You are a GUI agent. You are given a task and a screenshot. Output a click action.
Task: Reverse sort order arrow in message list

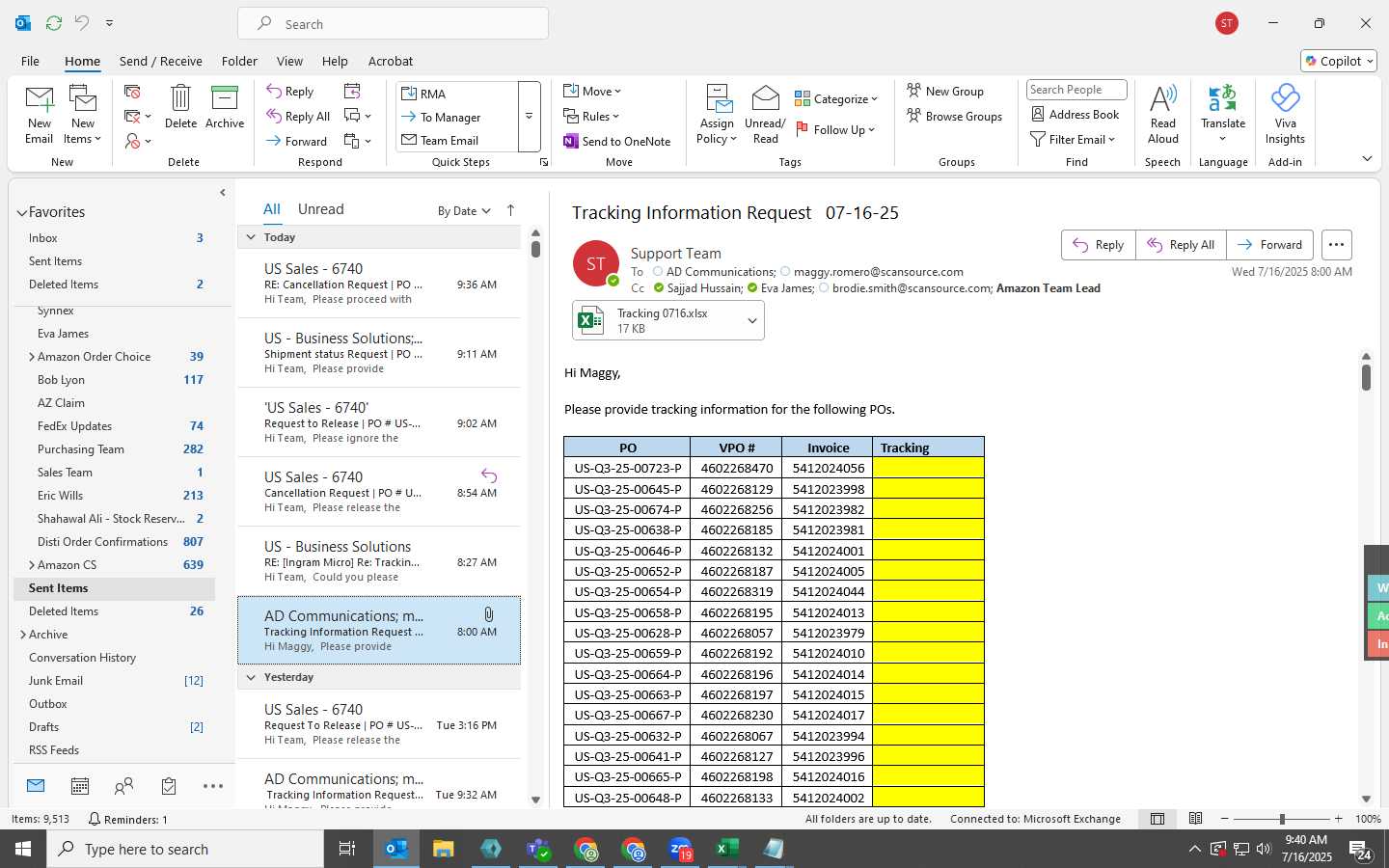(510, 210)
